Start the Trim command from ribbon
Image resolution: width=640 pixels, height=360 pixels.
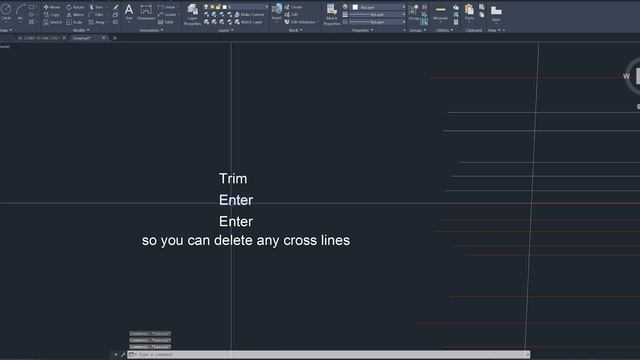(97, 7)
